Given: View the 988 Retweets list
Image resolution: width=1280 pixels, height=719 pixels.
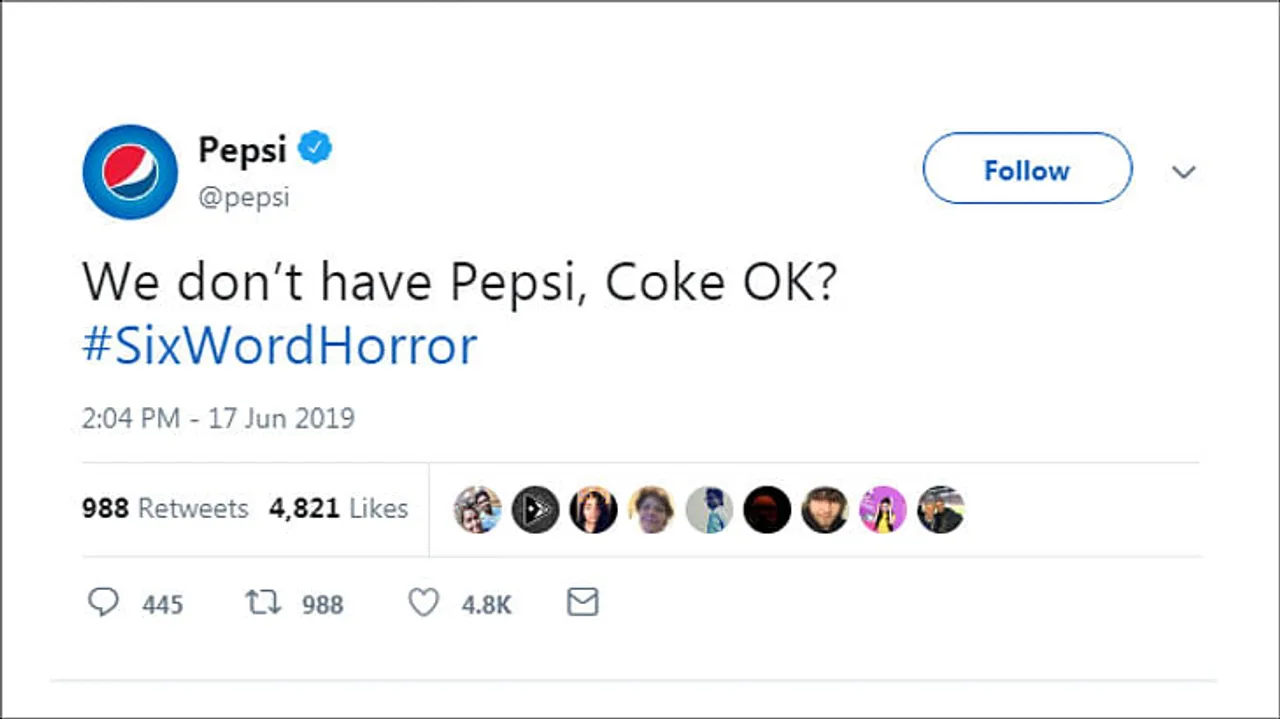Looking at the screenshot, I should (165, 508).
